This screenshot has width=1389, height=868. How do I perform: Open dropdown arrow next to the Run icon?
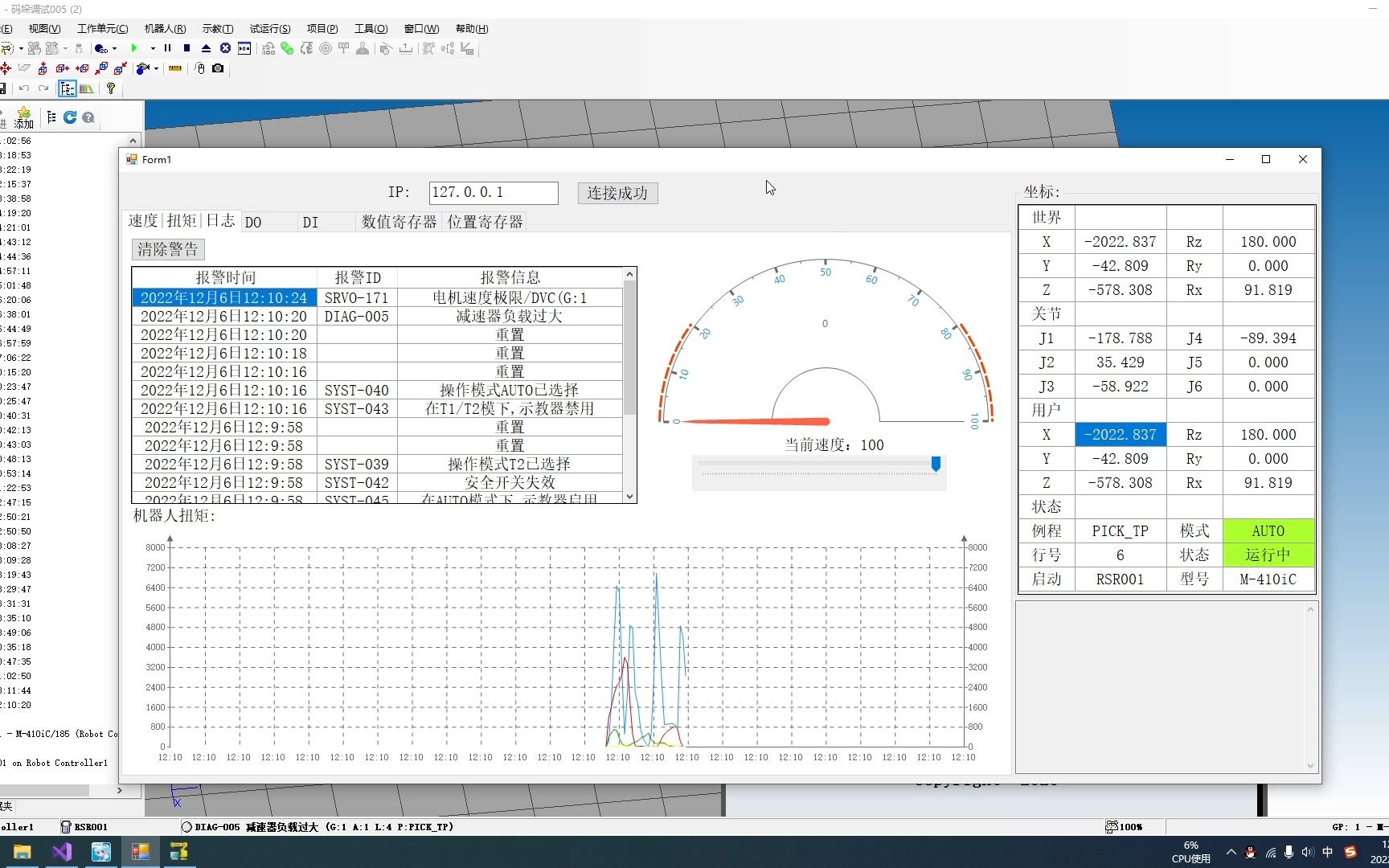[x=153, y=48]
